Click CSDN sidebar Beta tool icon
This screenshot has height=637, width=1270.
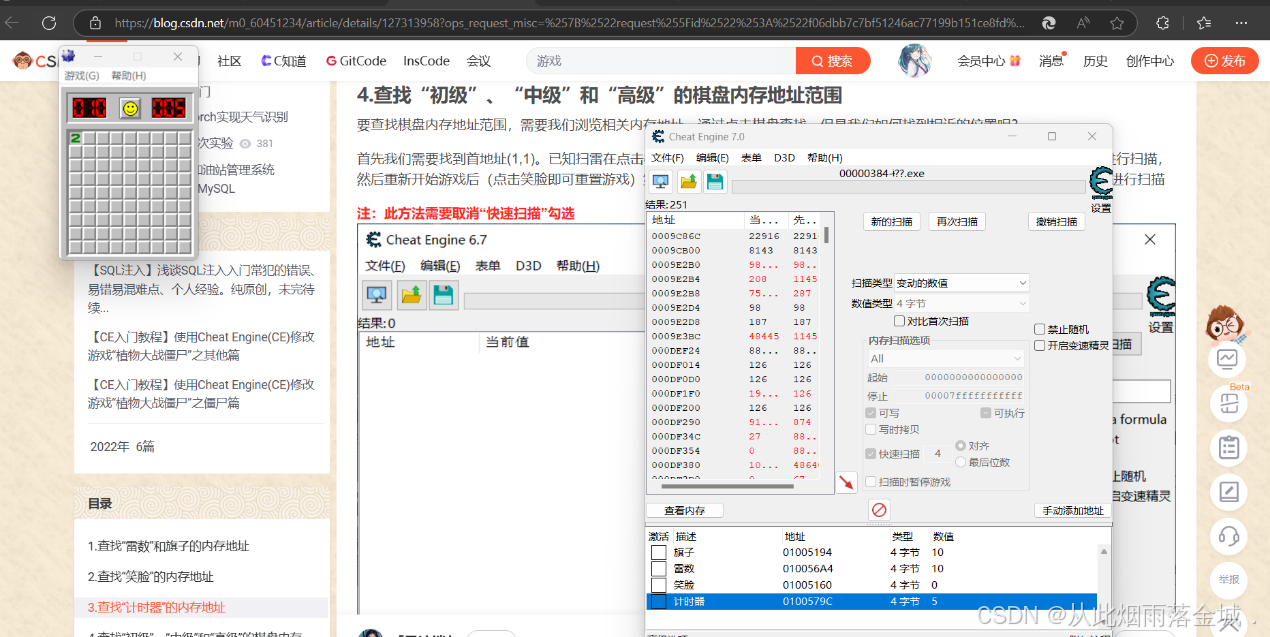pos(1228,403)
